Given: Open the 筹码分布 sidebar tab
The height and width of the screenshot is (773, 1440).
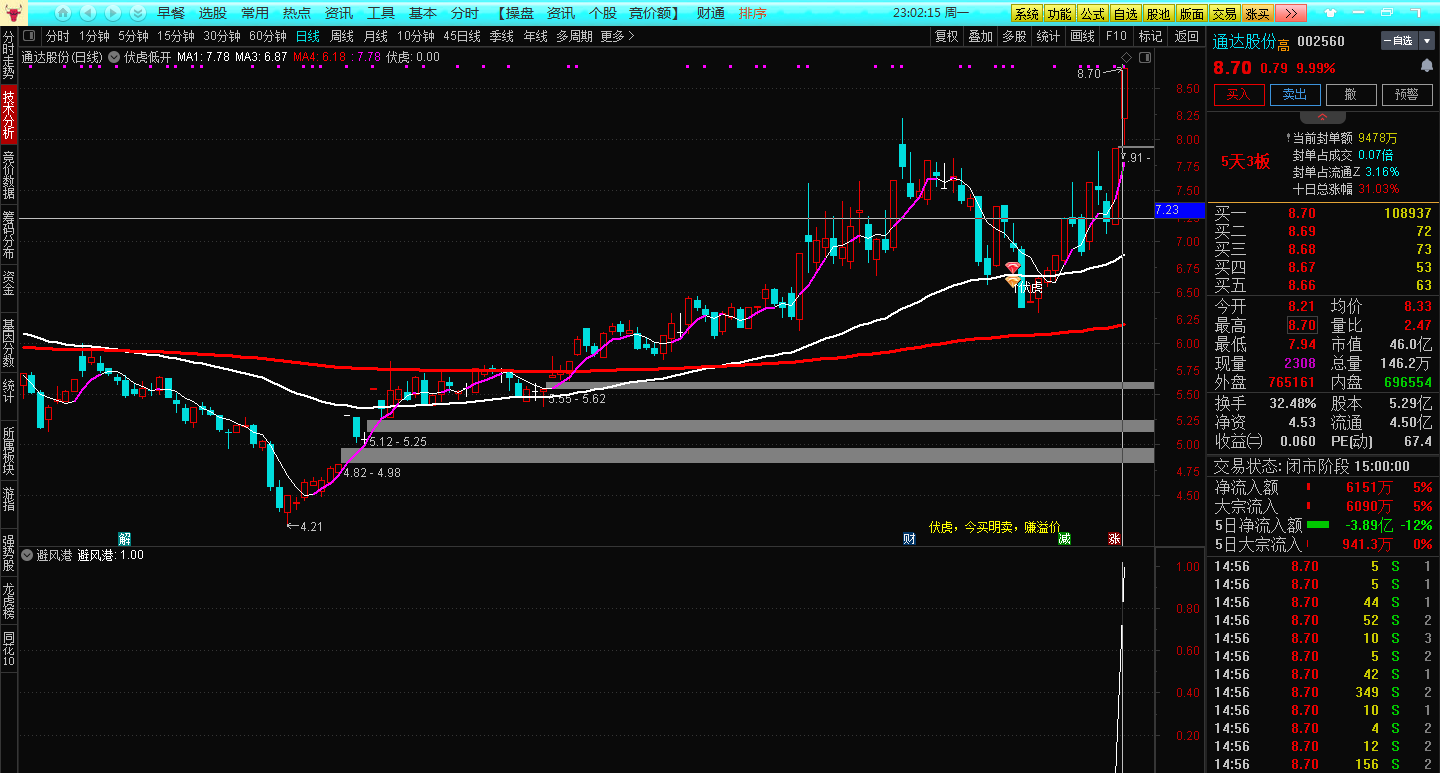Looking at the screenshot, I should click(x=9, y=237).
